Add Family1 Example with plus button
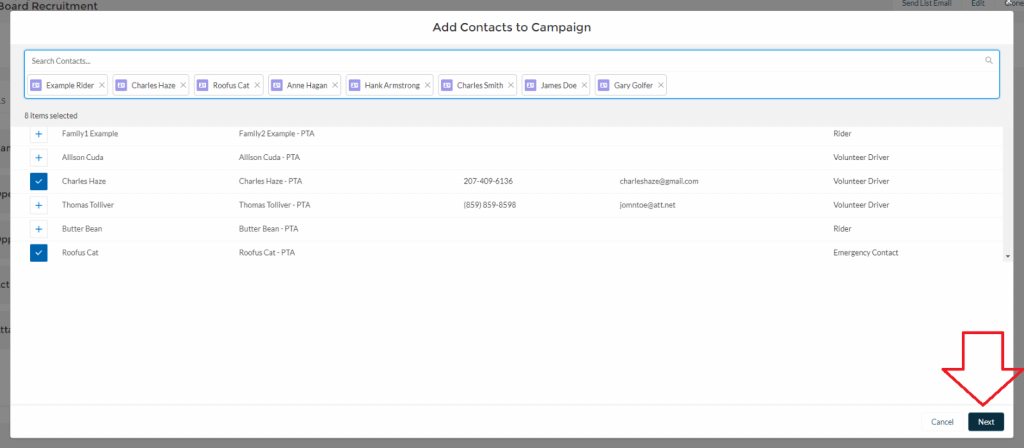1024x448 pixels. (39, 134)
